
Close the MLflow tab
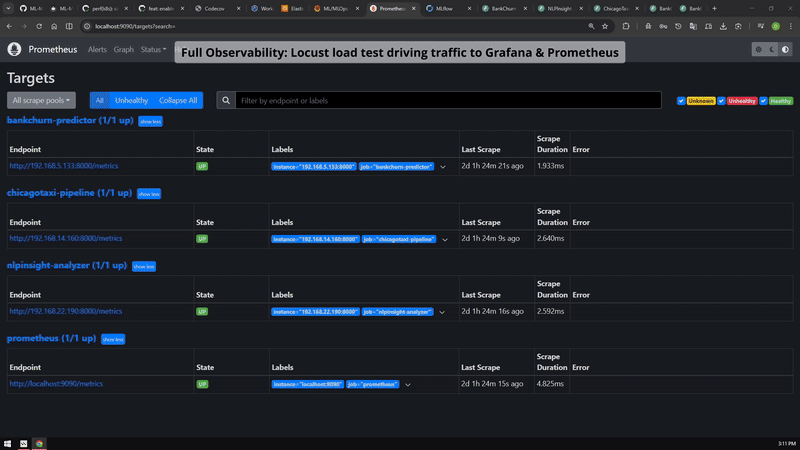469,8
